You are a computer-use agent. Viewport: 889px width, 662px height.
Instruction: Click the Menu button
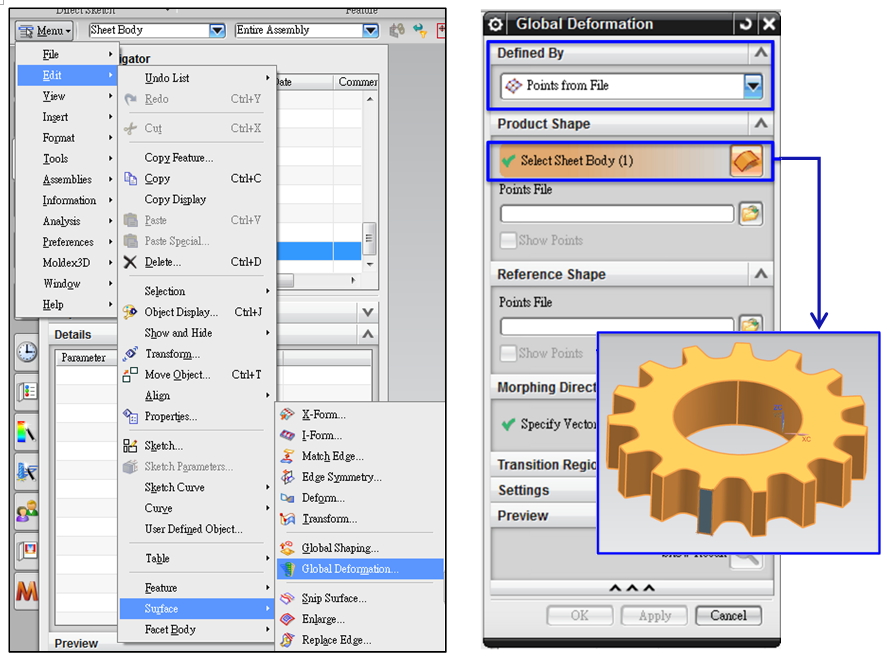pyautogui.click(x=45, y=31)
